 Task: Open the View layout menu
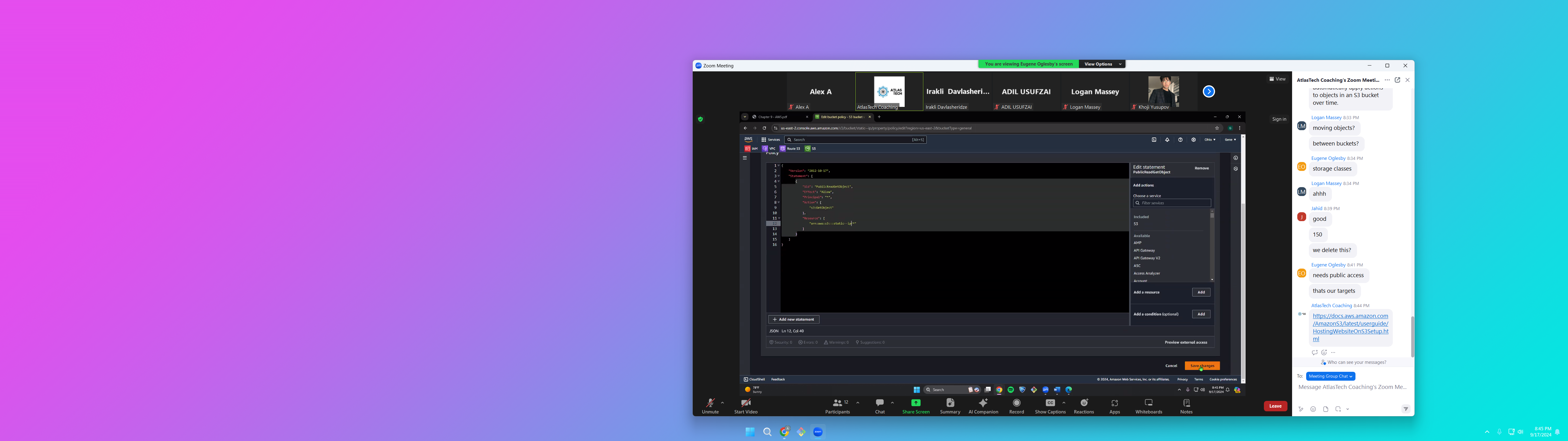click(1277, 79)
